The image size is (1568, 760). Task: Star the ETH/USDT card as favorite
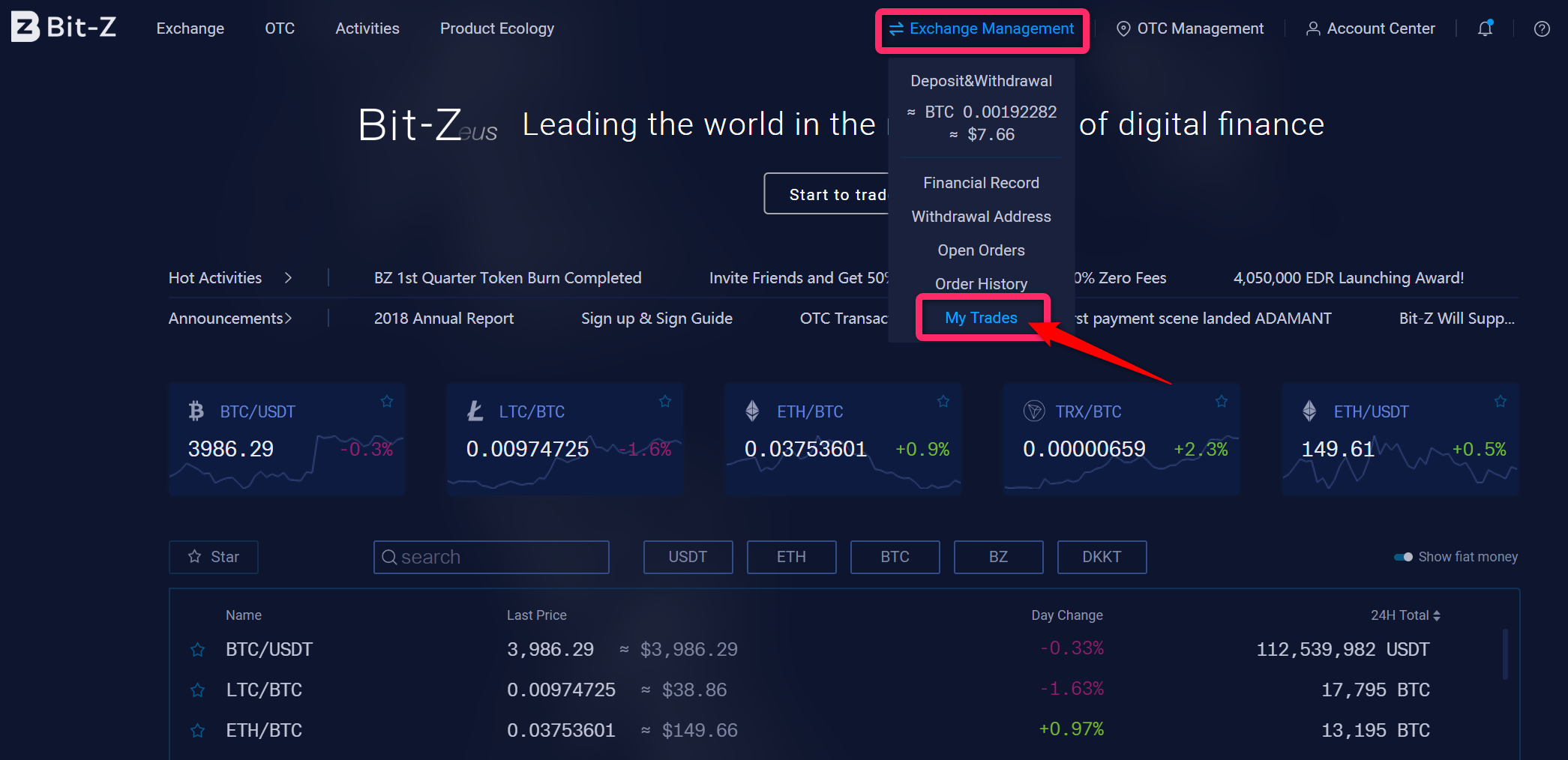coord(1501,401)
